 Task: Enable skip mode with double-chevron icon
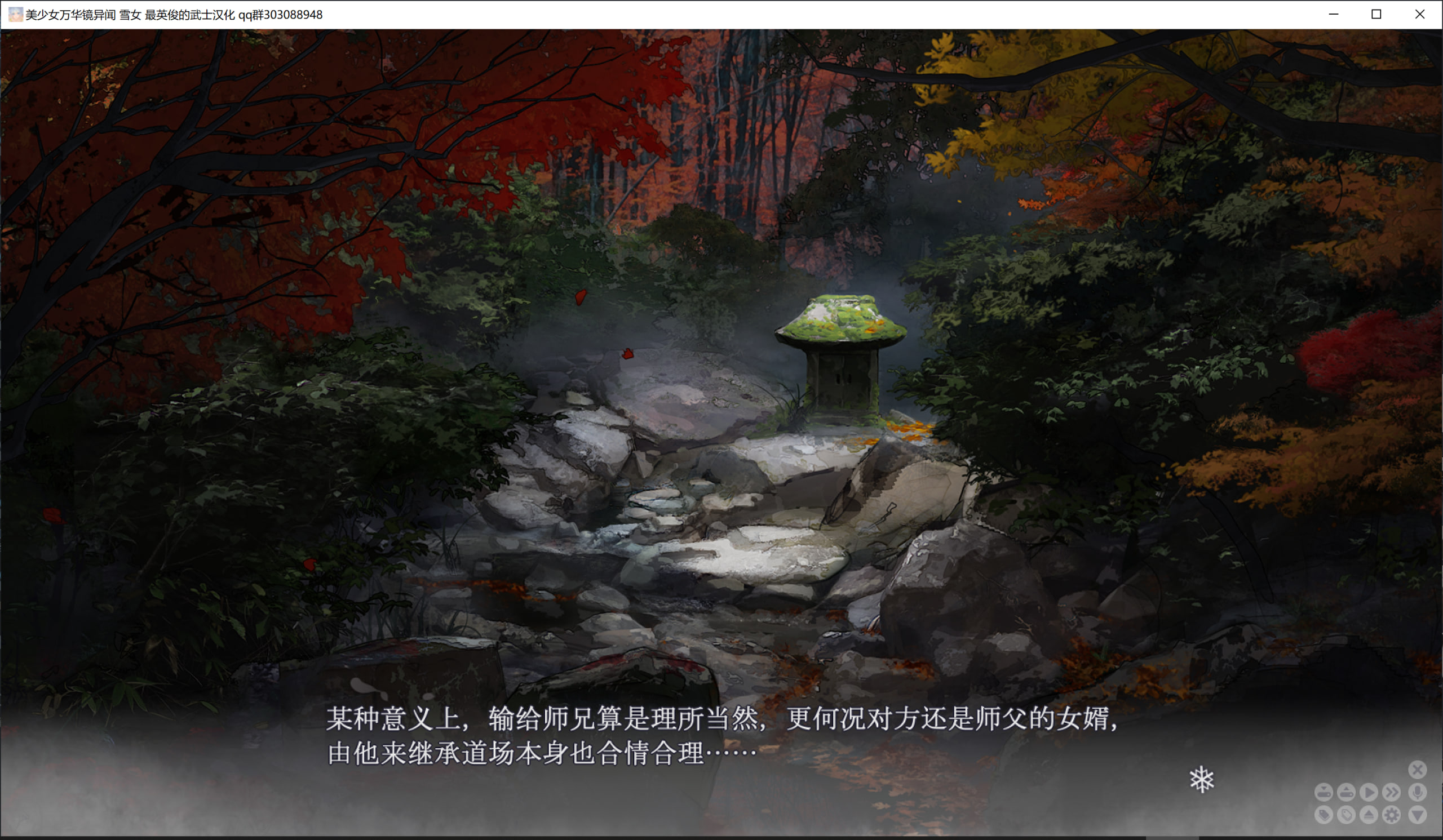(1392, 792)
